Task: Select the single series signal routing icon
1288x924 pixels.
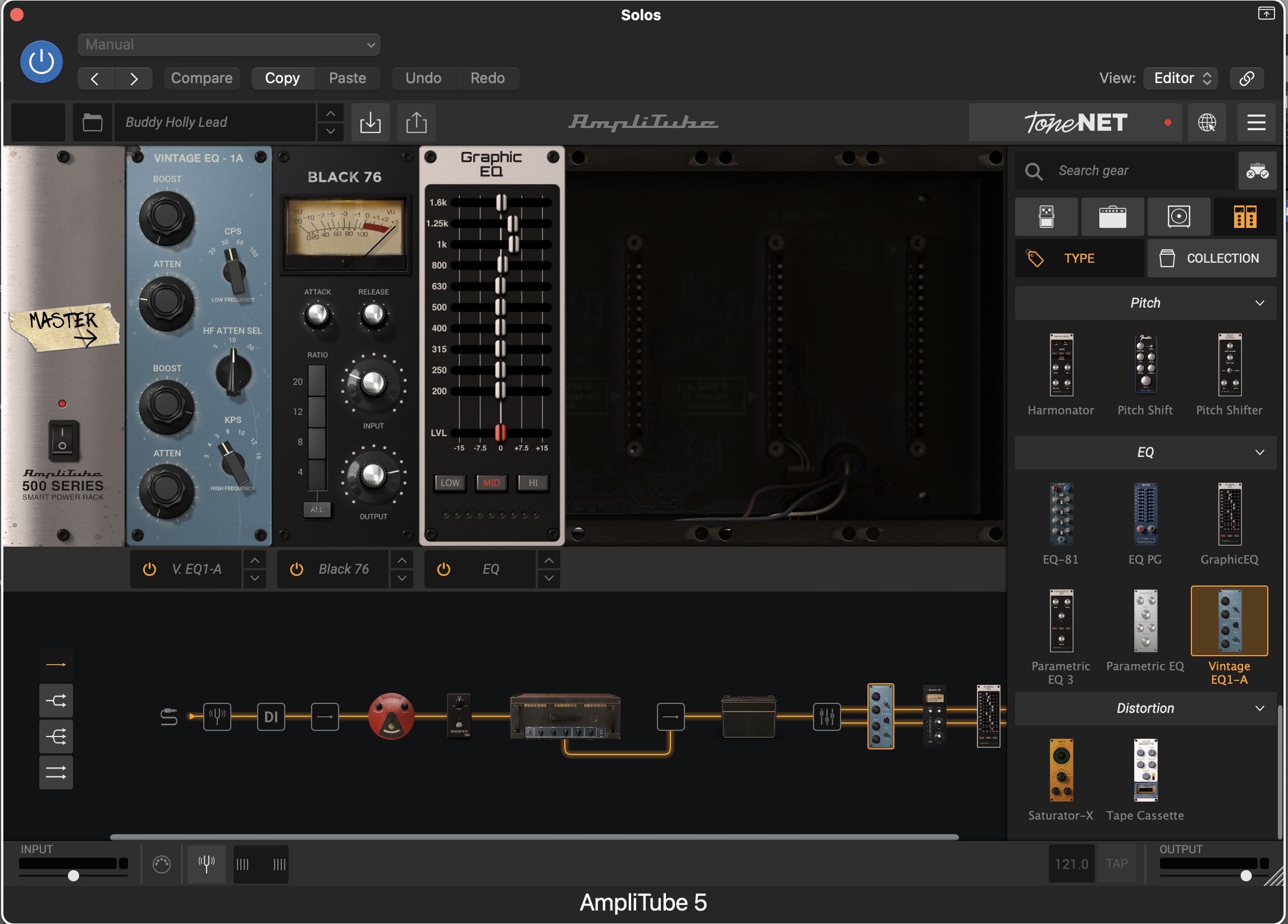Action: (56, 665)
